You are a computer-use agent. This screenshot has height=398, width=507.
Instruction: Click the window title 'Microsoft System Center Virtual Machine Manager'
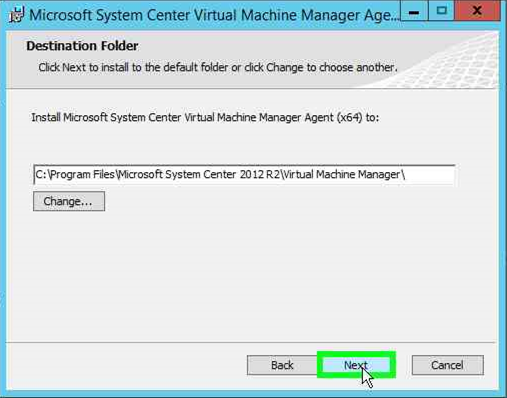tap(214, 15)
